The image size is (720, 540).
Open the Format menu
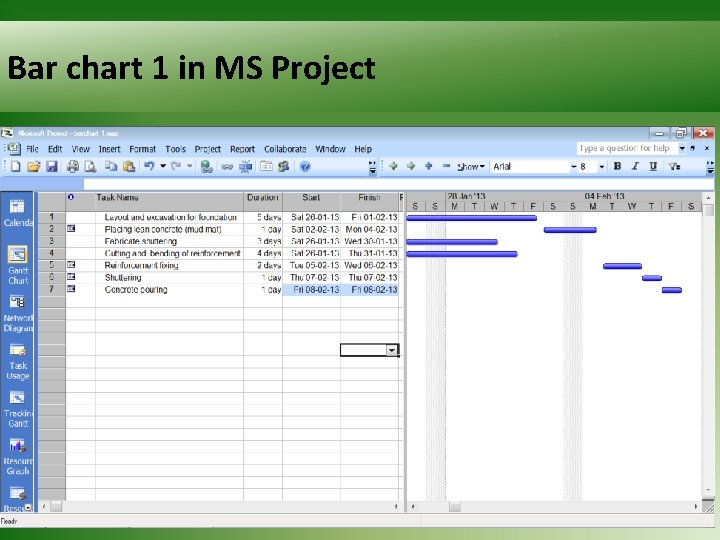tap(142, 149)
